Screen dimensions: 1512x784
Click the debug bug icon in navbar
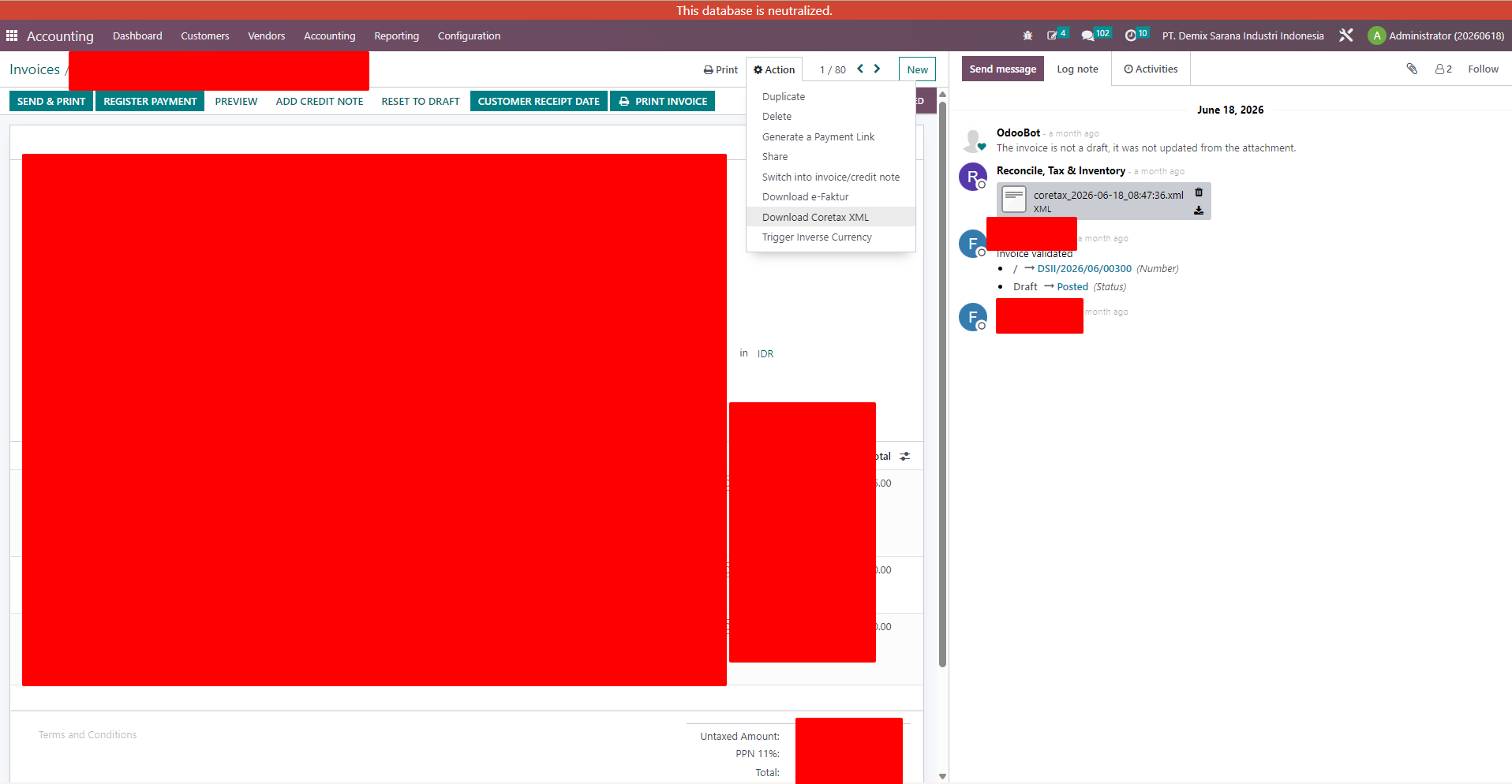pyautogui.click(x=1027, y=35)
